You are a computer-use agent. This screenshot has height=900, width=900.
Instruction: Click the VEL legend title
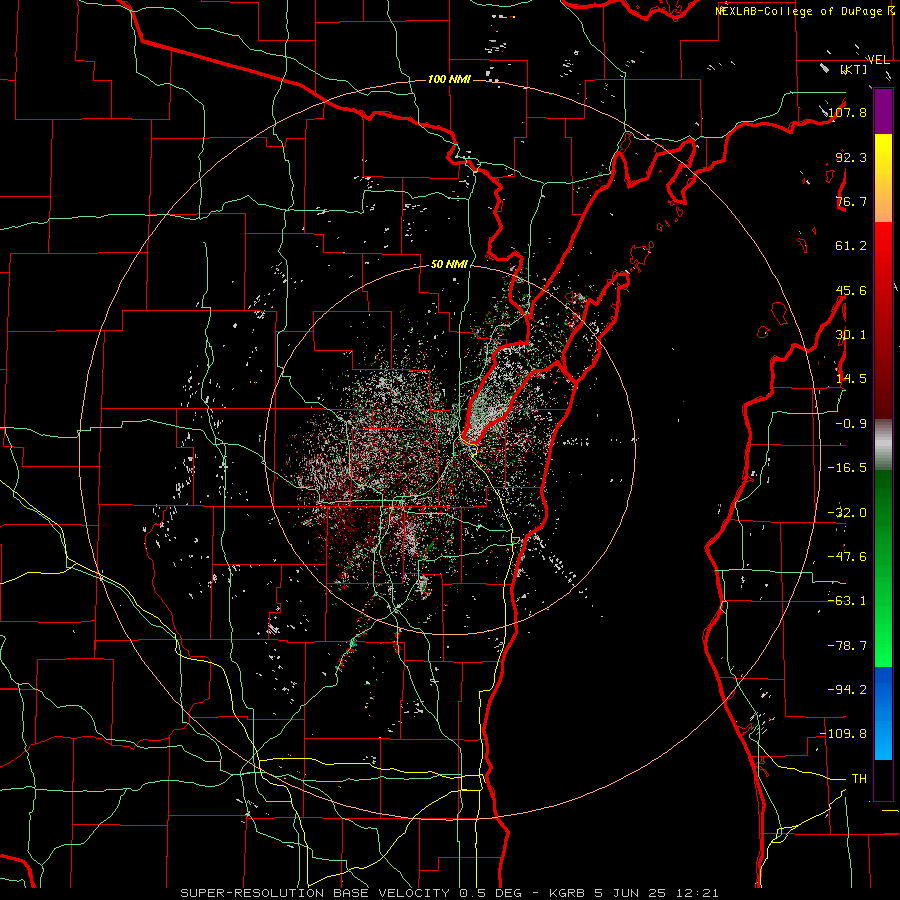(879, 60)
